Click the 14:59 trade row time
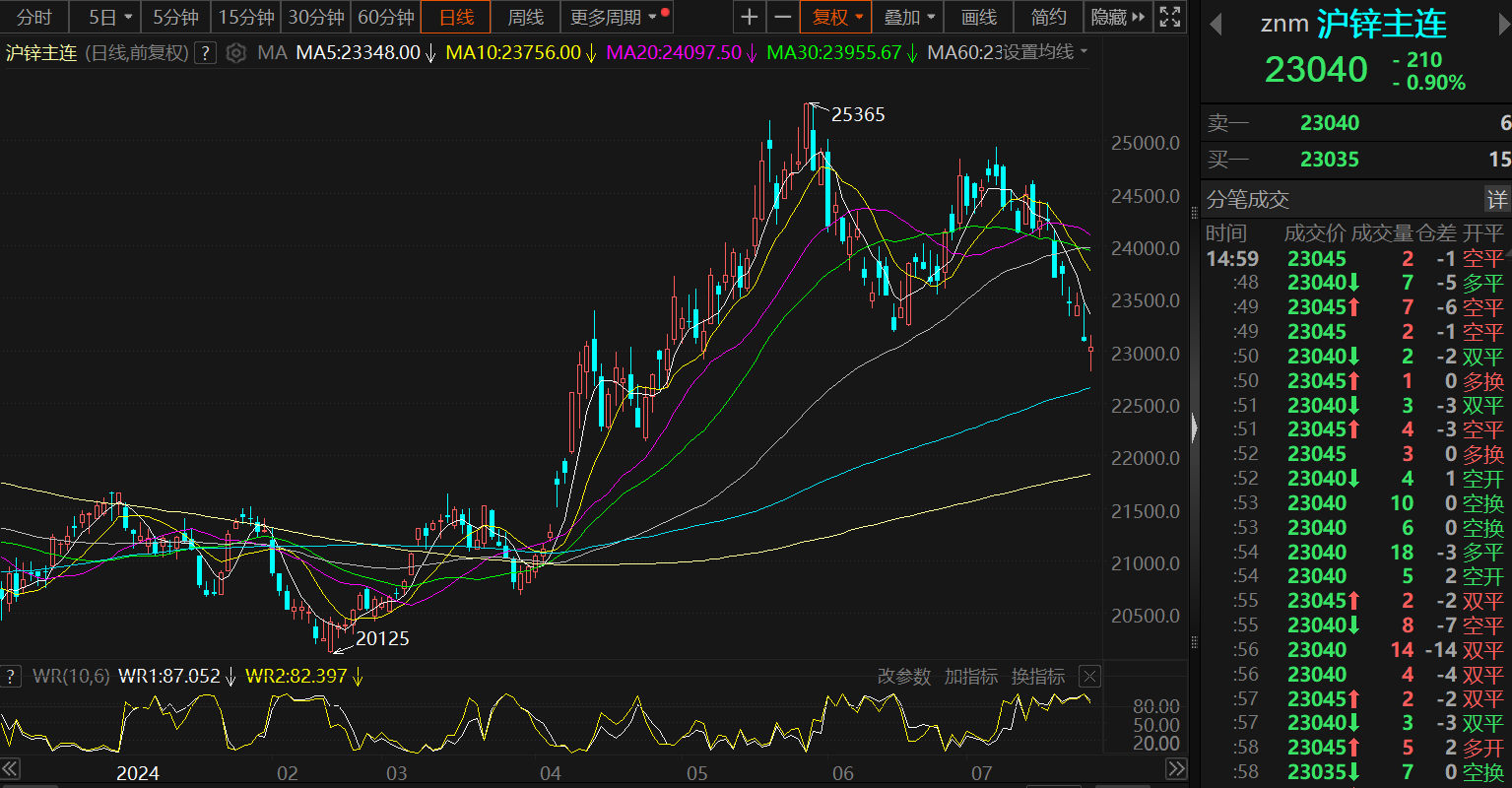Screen dimensions: 1512x788 tap(1232, 259)
